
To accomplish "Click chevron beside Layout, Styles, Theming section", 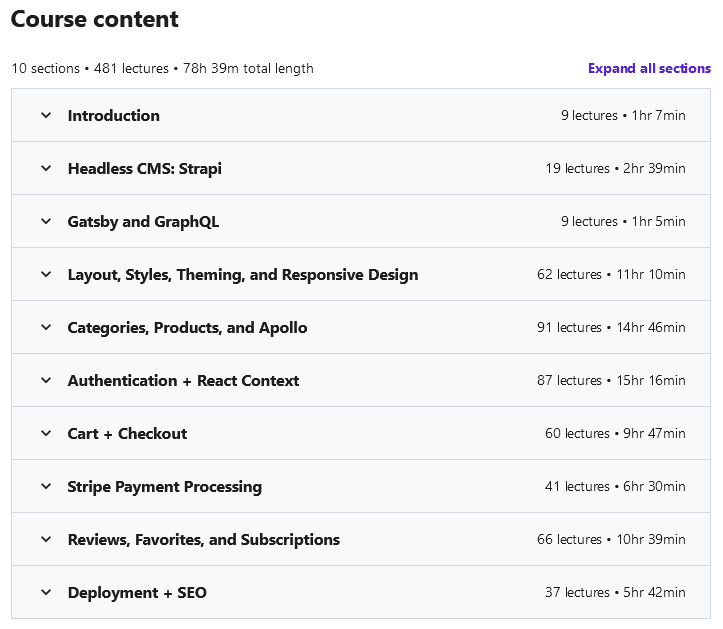I will point(46,274).
